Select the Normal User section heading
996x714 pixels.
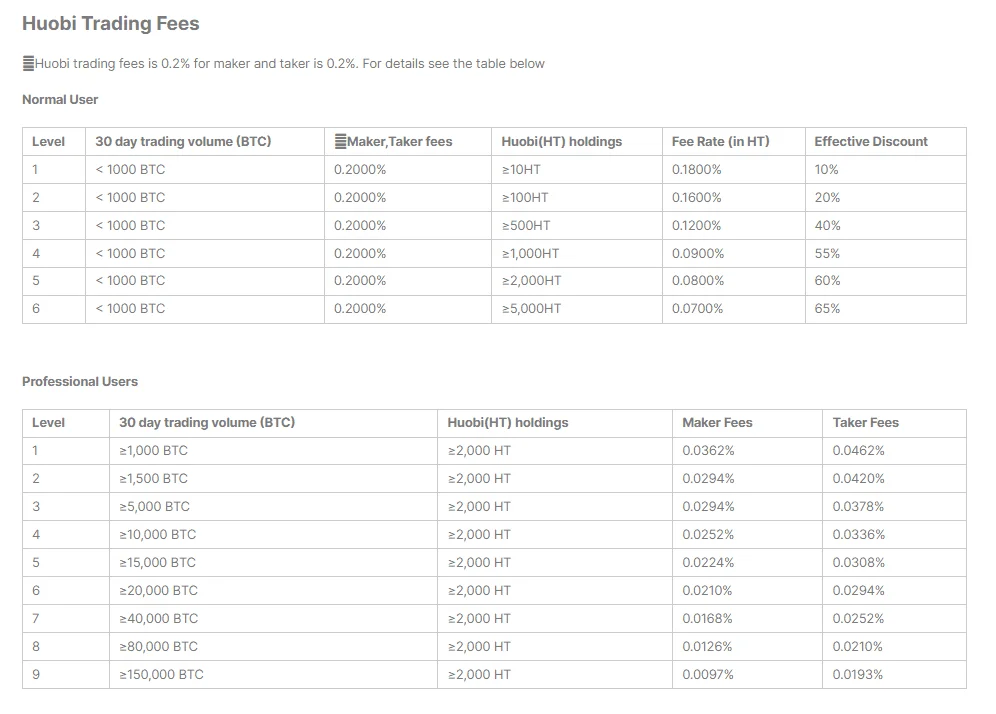point(60,100)
